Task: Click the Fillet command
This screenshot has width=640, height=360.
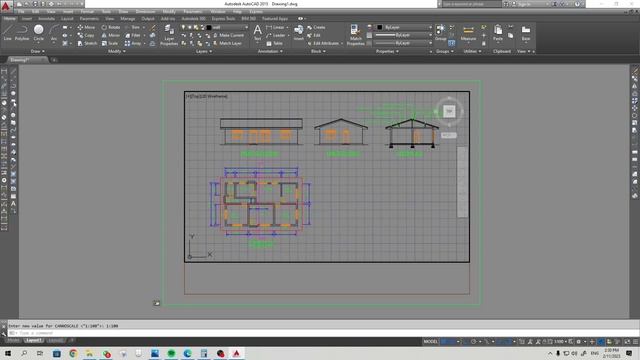Action: (x=133, y=36)
